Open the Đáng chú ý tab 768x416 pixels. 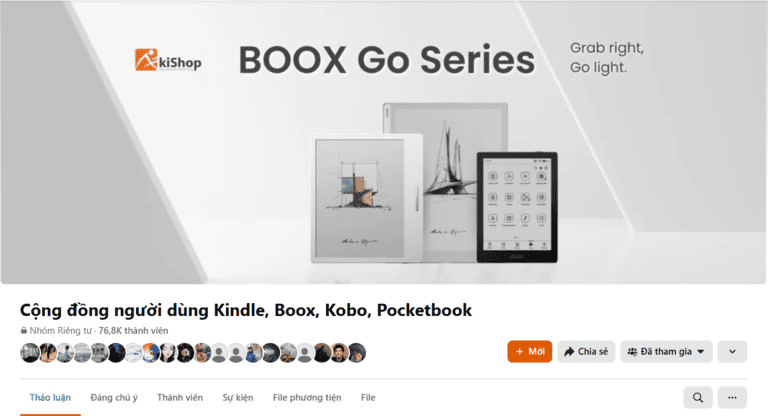(114, 397)
